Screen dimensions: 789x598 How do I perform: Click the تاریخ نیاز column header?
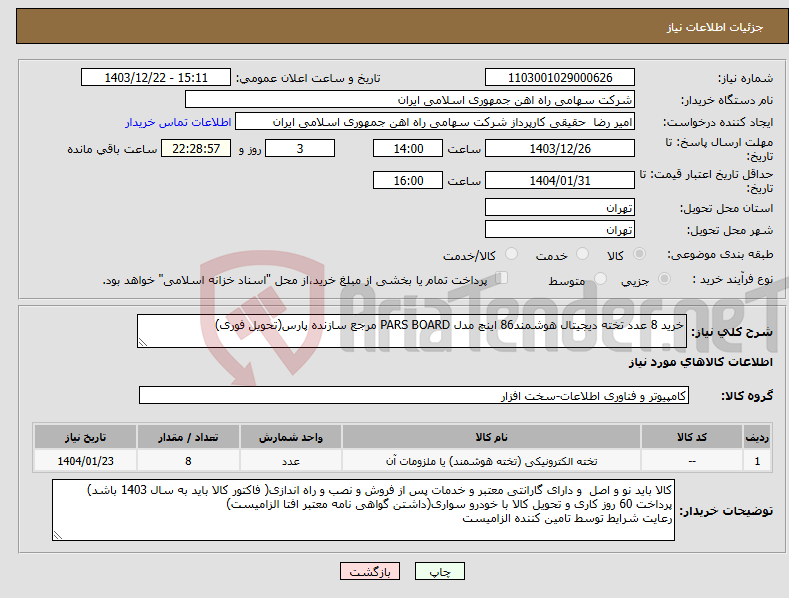point(86,437)
